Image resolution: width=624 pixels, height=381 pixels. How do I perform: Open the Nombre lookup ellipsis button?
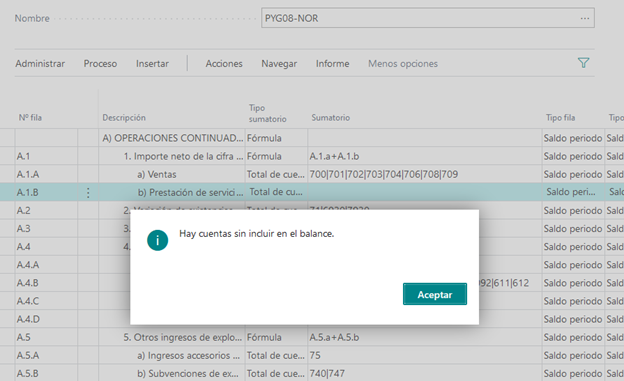(585, 18)
